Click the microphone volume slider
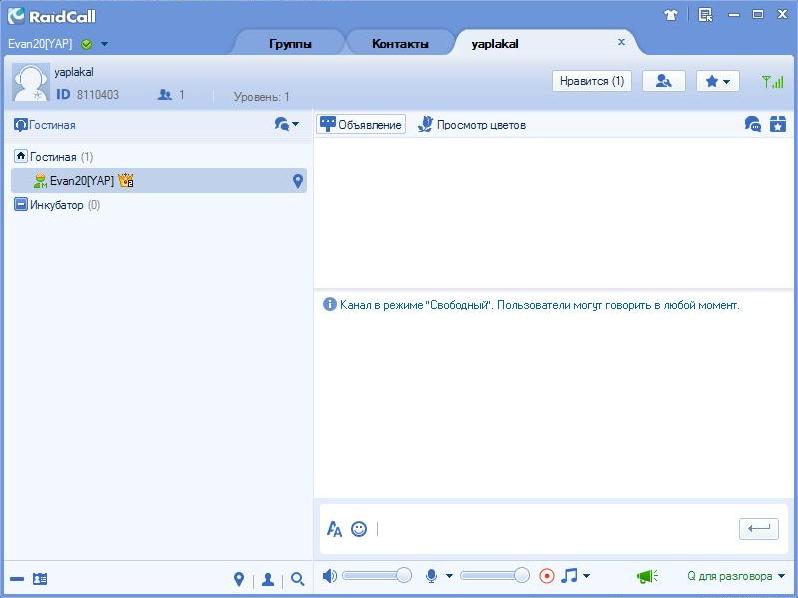This screenshot has width=798, height=598. [x=495, y=576]
